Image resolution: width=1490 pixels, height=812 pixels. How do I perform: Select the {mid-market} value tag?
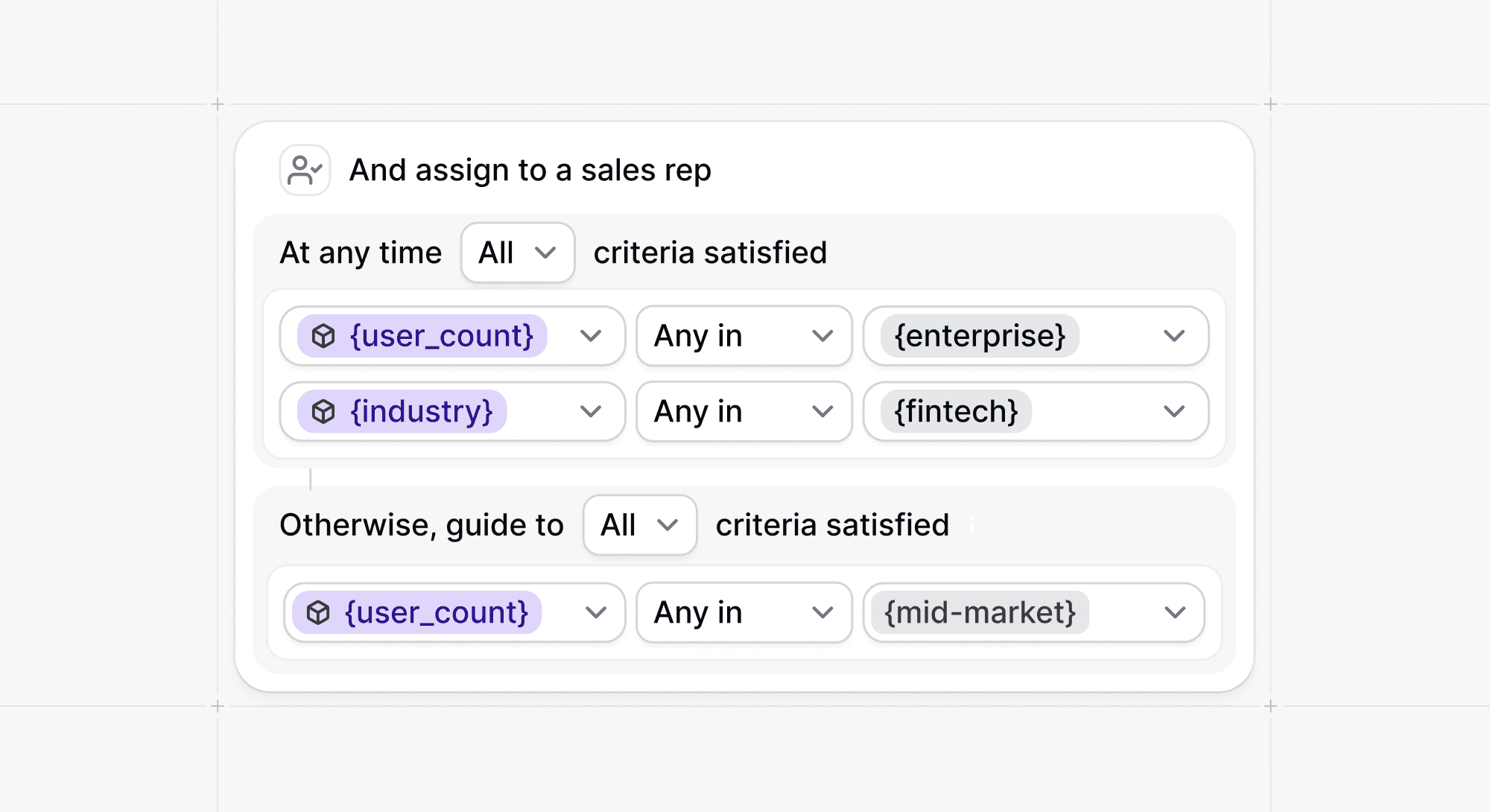pos(980,612)
